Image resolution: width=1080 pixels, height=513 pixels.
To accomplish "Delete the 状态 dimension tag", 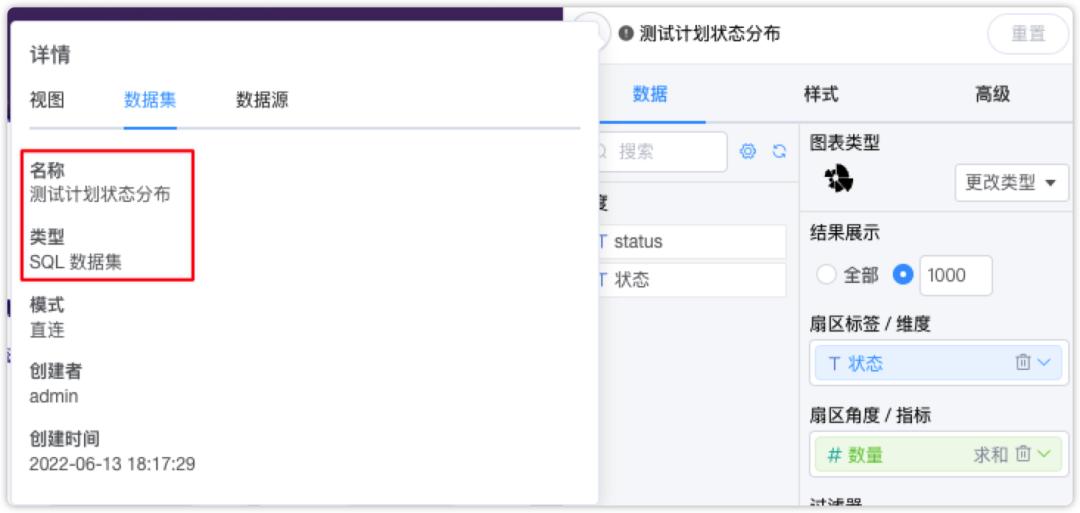I will point(1023,362).
